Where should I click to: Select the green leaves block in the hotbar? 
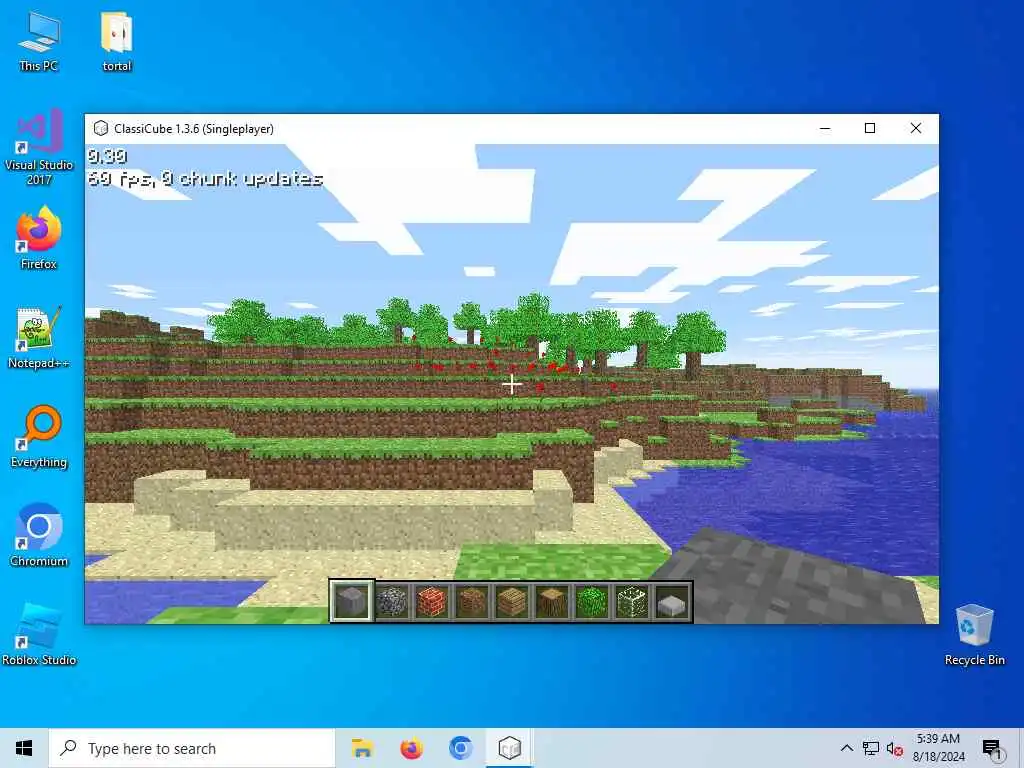592,601
